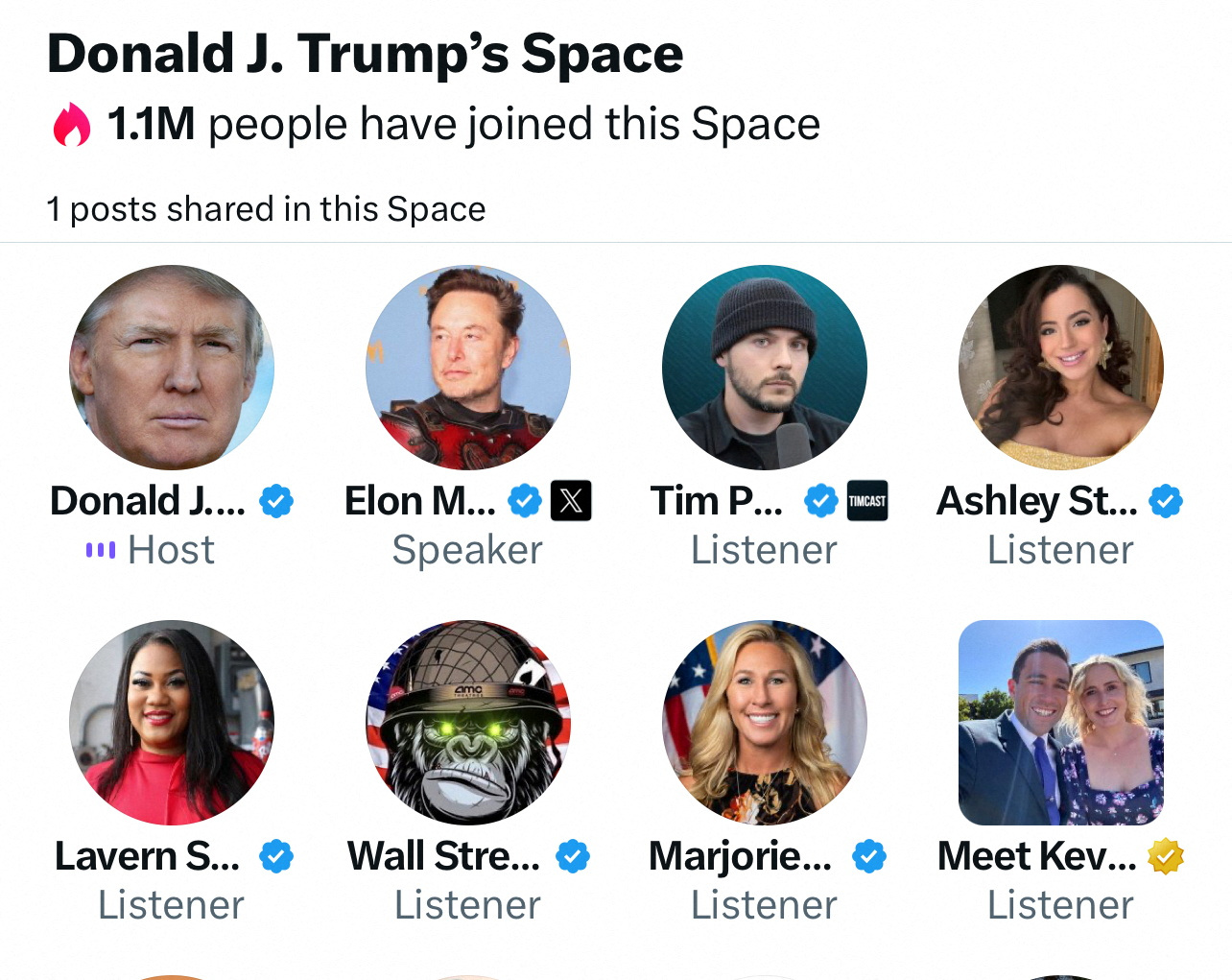Click the "Donald J. Trump's Space" title
This screenshot has height=980, width=1232.
[x=365, y=54]
